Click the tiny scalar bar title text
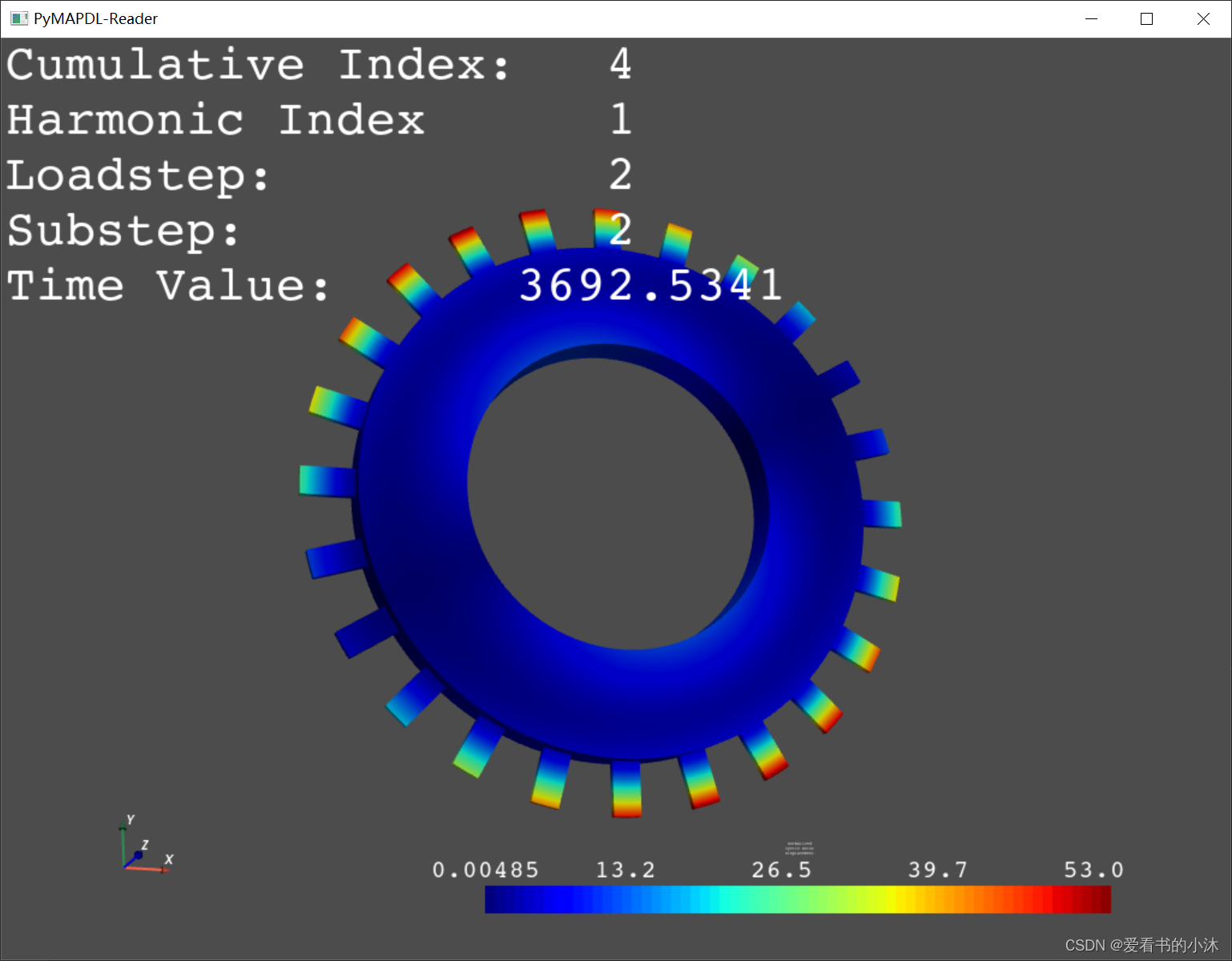This screenshot has width=1232, height=961. click(799, 849)
